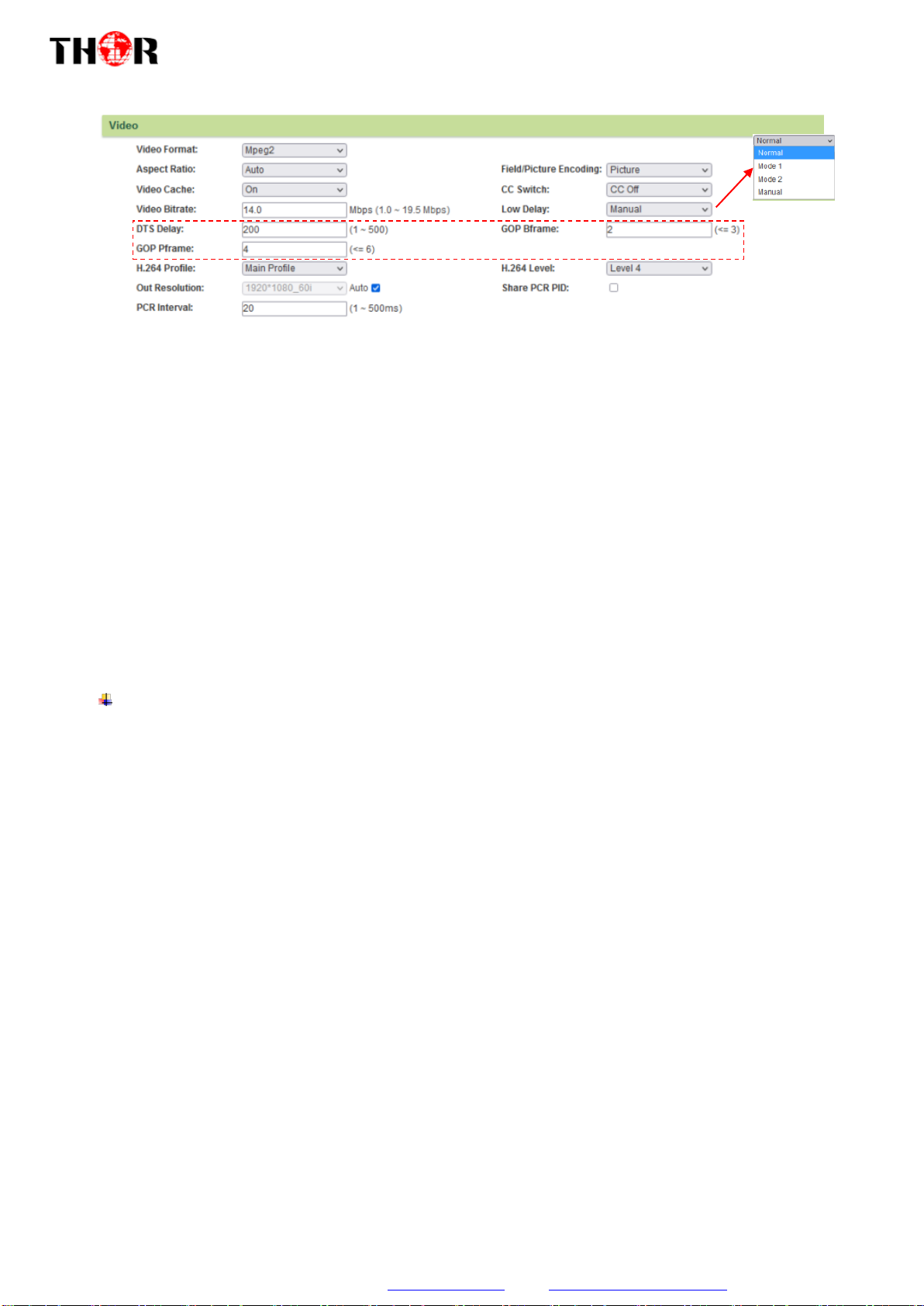This screenshot has height=1306, width=924.
Task: Click the DTS Delay input field
Action: [294, 229]
